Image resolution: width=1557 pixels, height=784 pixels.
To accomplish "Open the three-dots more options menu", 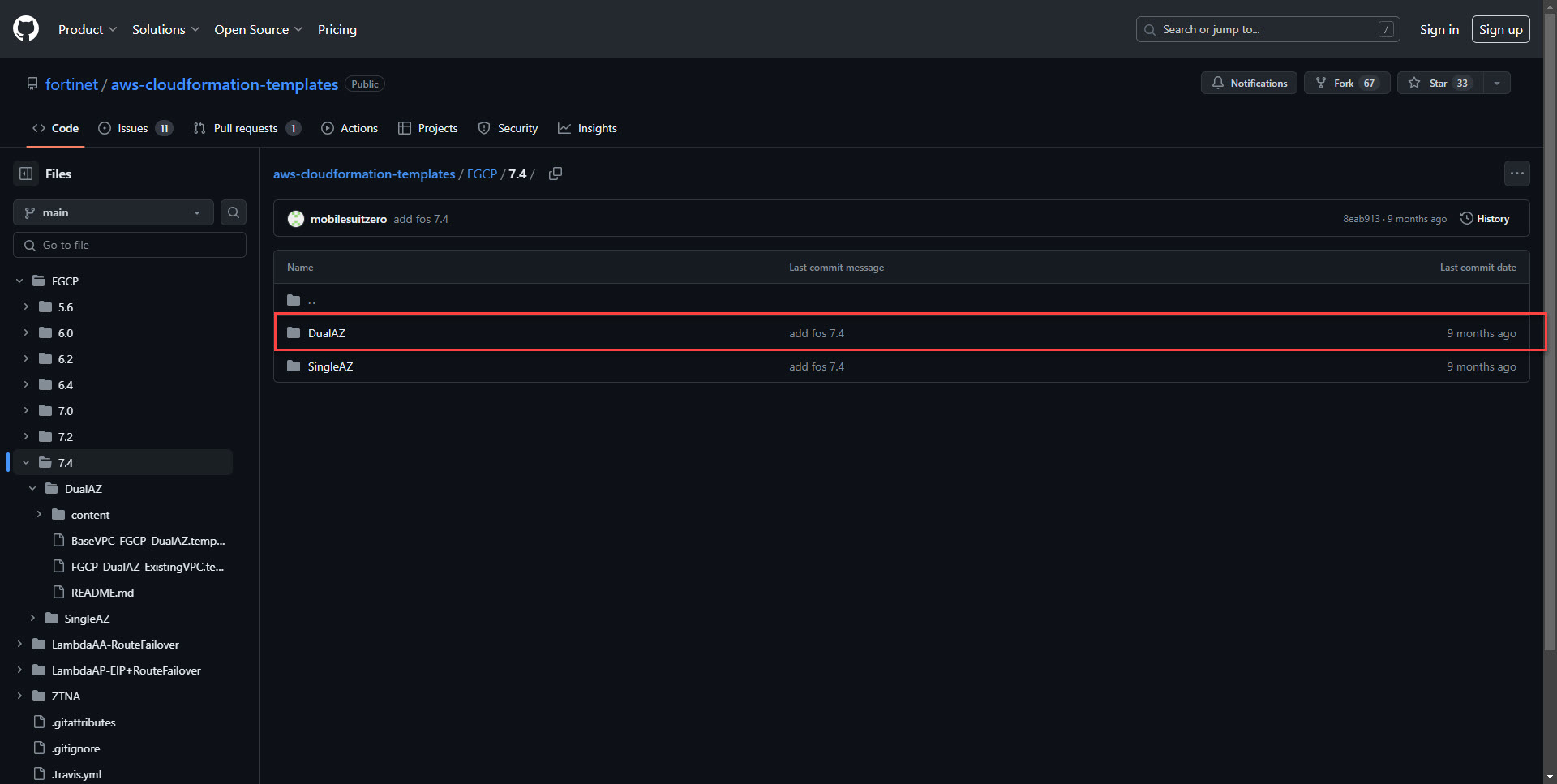I will (x=1517, y=174).
